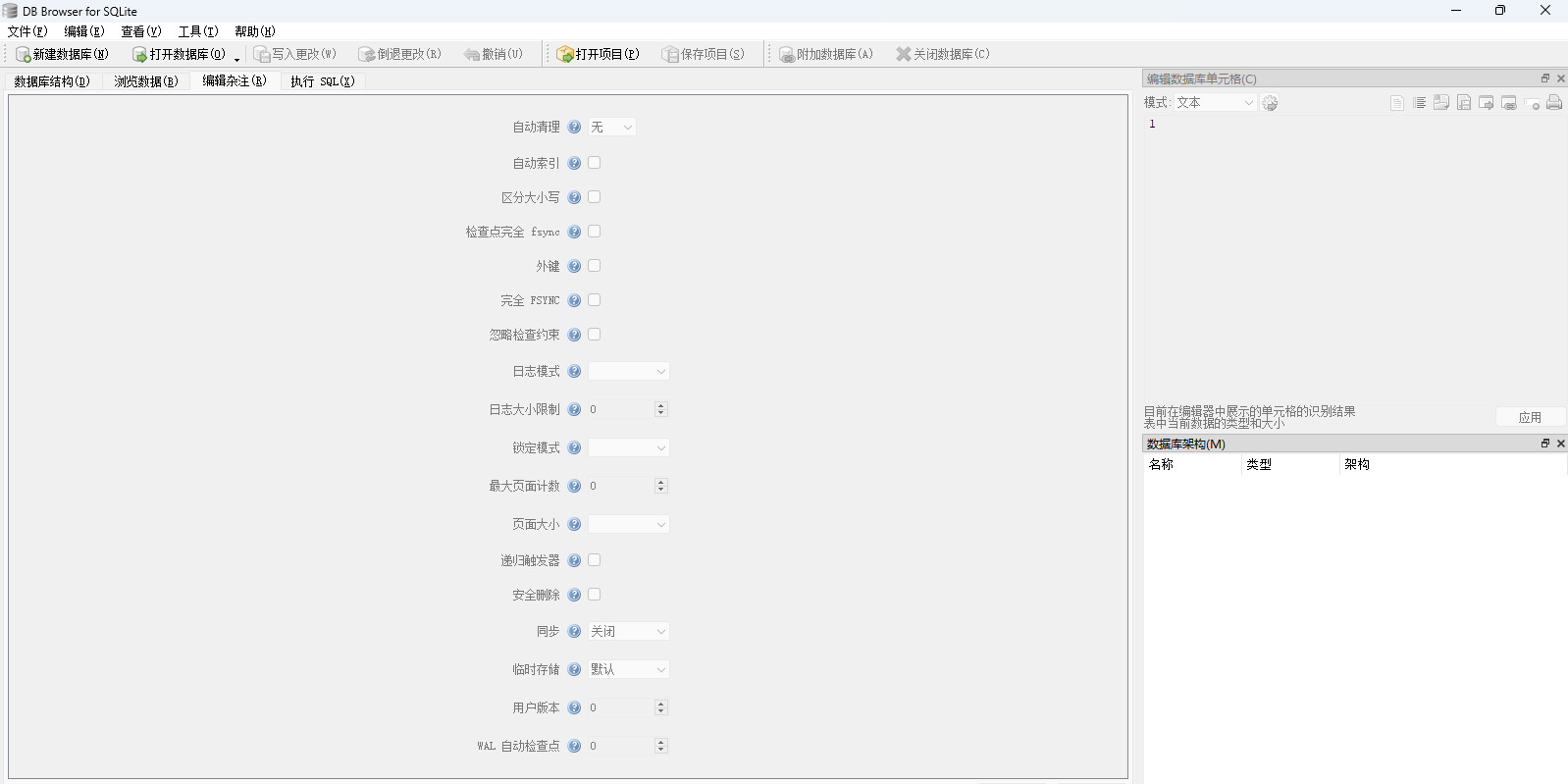Image resolution: width=1568 pixels, height=784 pixels.
Task: Open the 锁定模式 dropdown
Action: pos(628,447)
